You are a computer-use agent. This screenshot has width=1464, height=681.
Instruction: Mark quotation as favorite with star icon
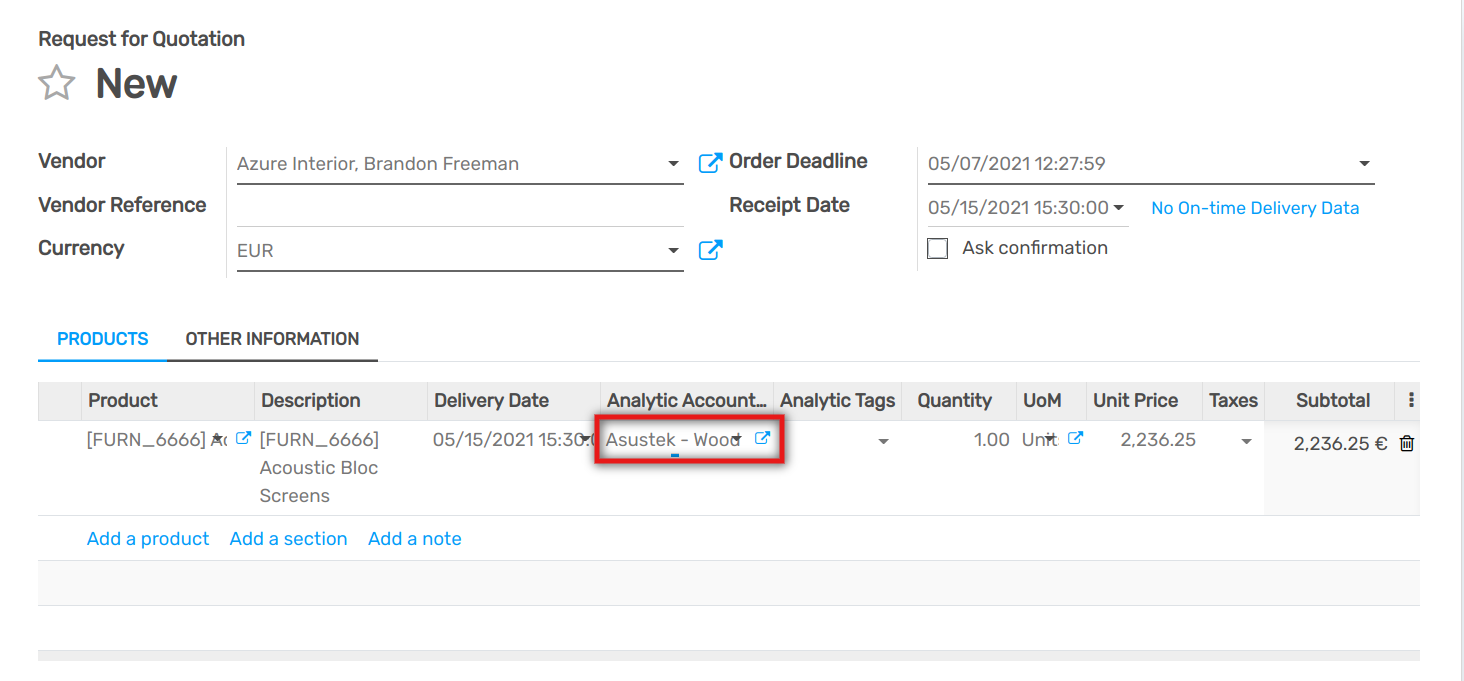[57, 83]
